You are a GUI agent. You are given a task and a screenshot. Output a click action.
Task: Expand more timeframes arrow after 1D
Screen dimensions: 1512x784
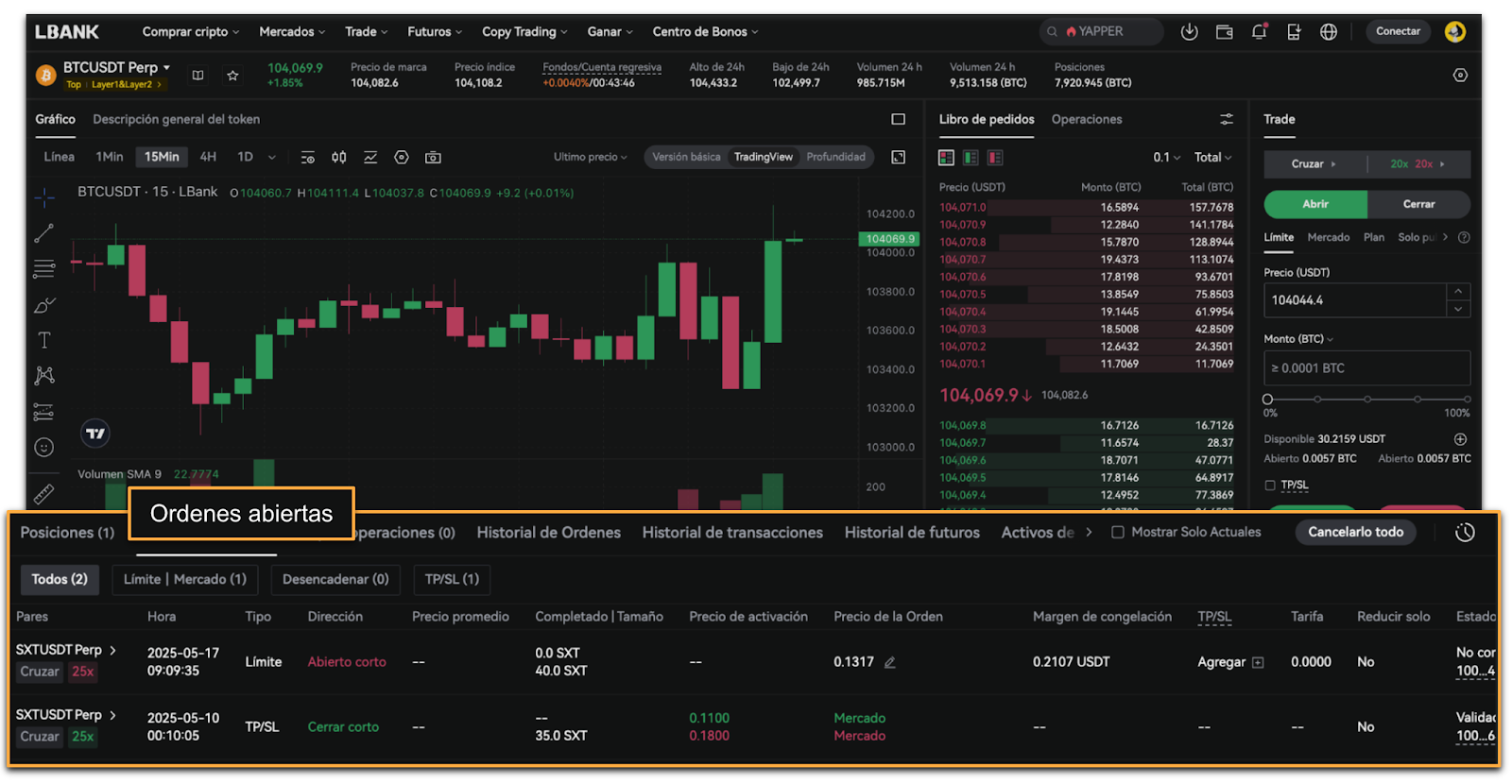click(x=272, y=158)
